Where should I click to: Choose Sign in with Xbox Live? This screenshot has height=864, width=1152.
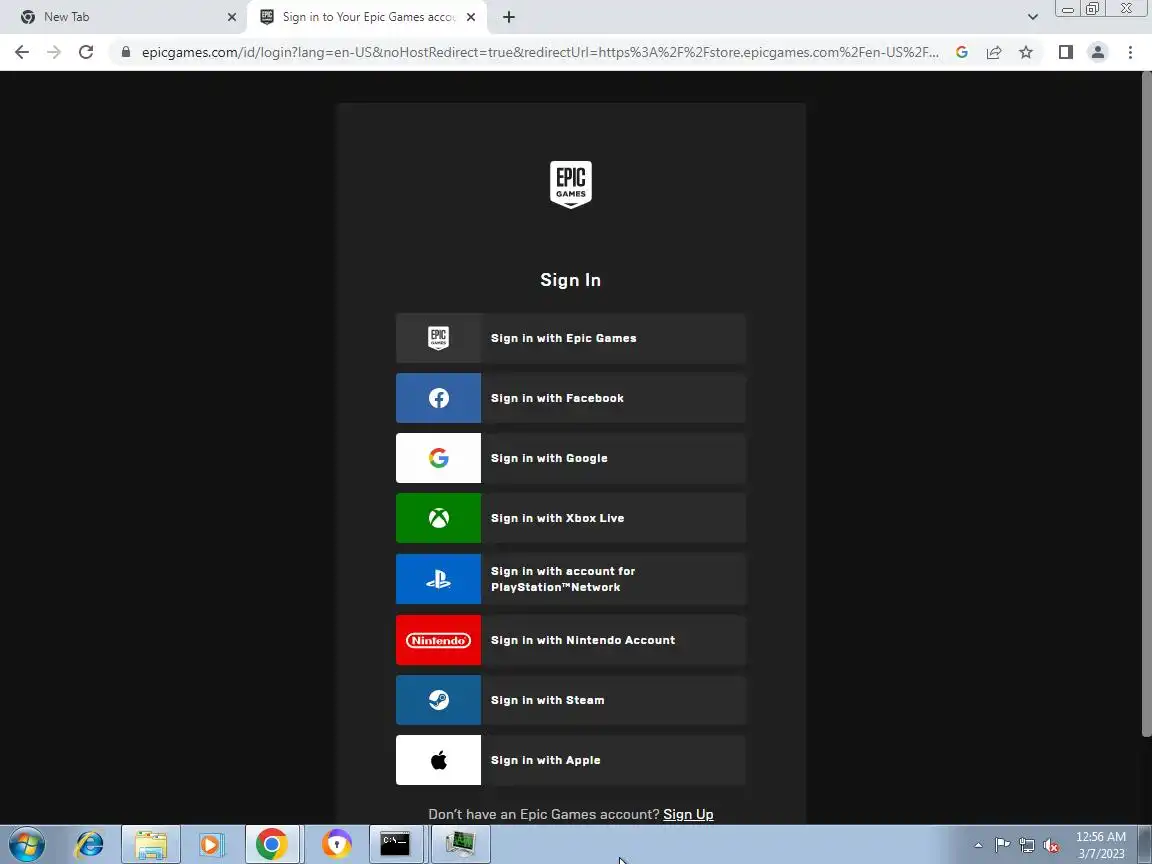tap(571, 518)
